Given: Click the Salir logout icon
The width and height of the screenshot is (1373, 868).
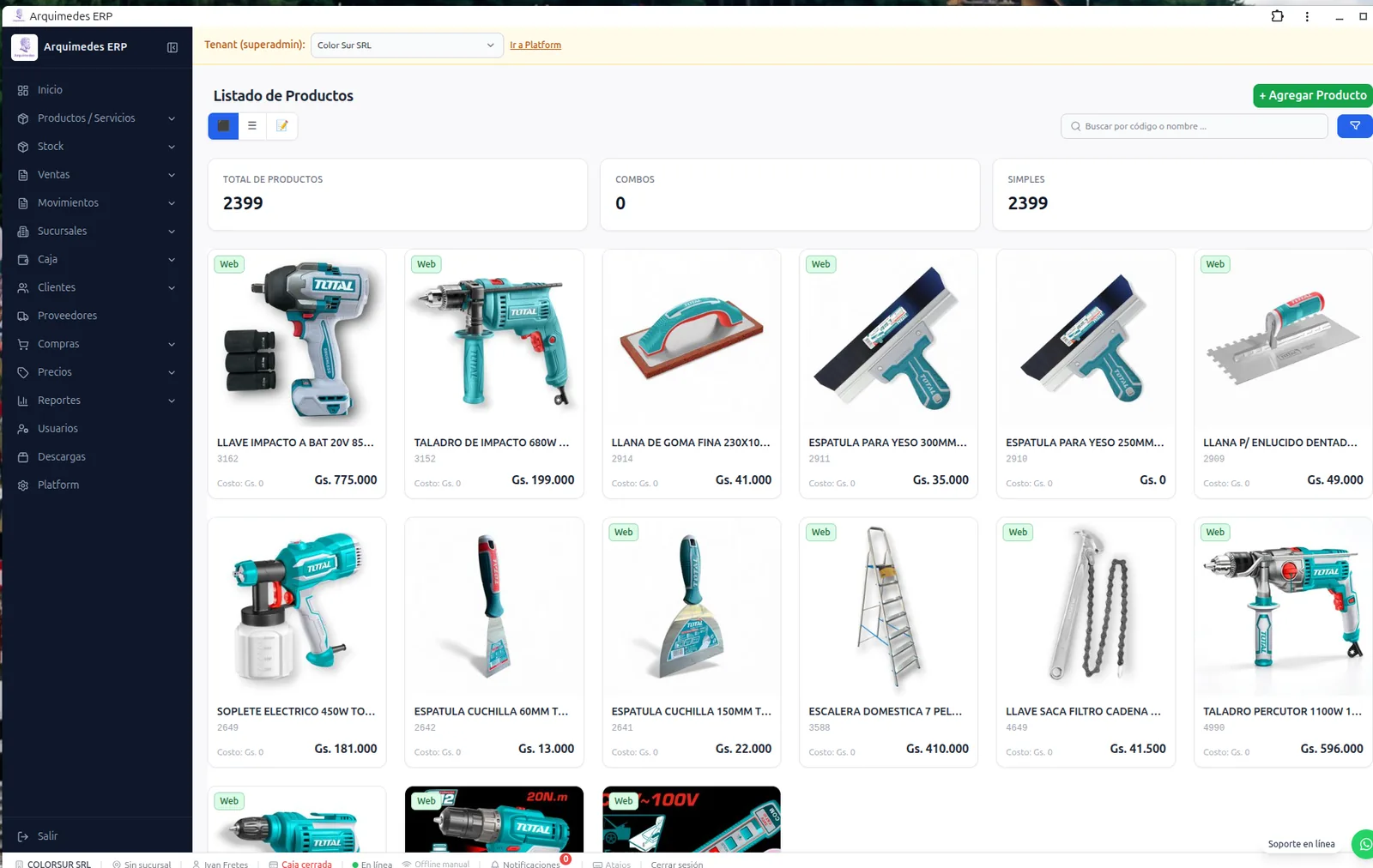Looking at the screenshot, I should tap(23, 836).
